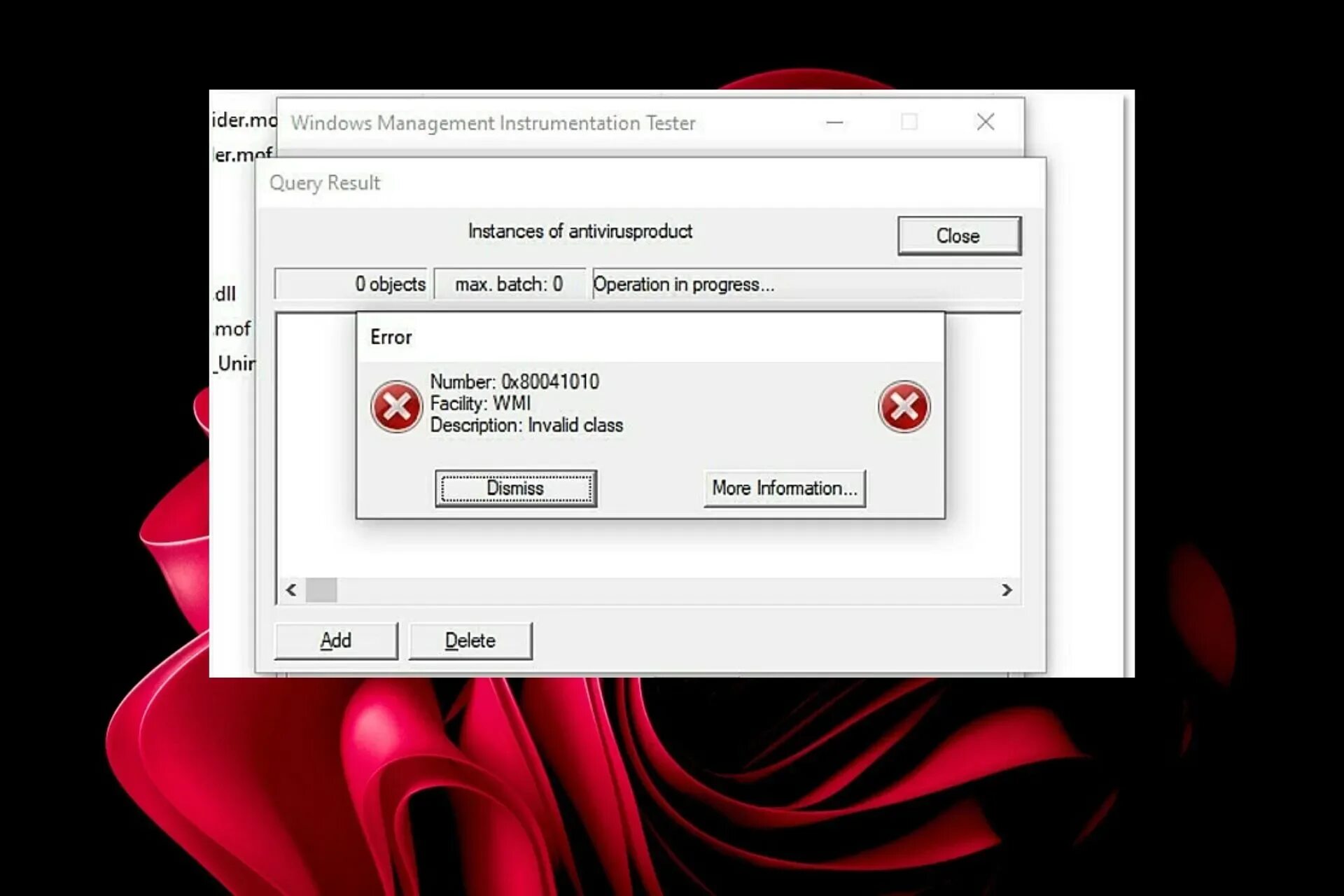Screen dimensions: 1344x896
Task: Click the Error dialog title
Action: coord(391,337)
